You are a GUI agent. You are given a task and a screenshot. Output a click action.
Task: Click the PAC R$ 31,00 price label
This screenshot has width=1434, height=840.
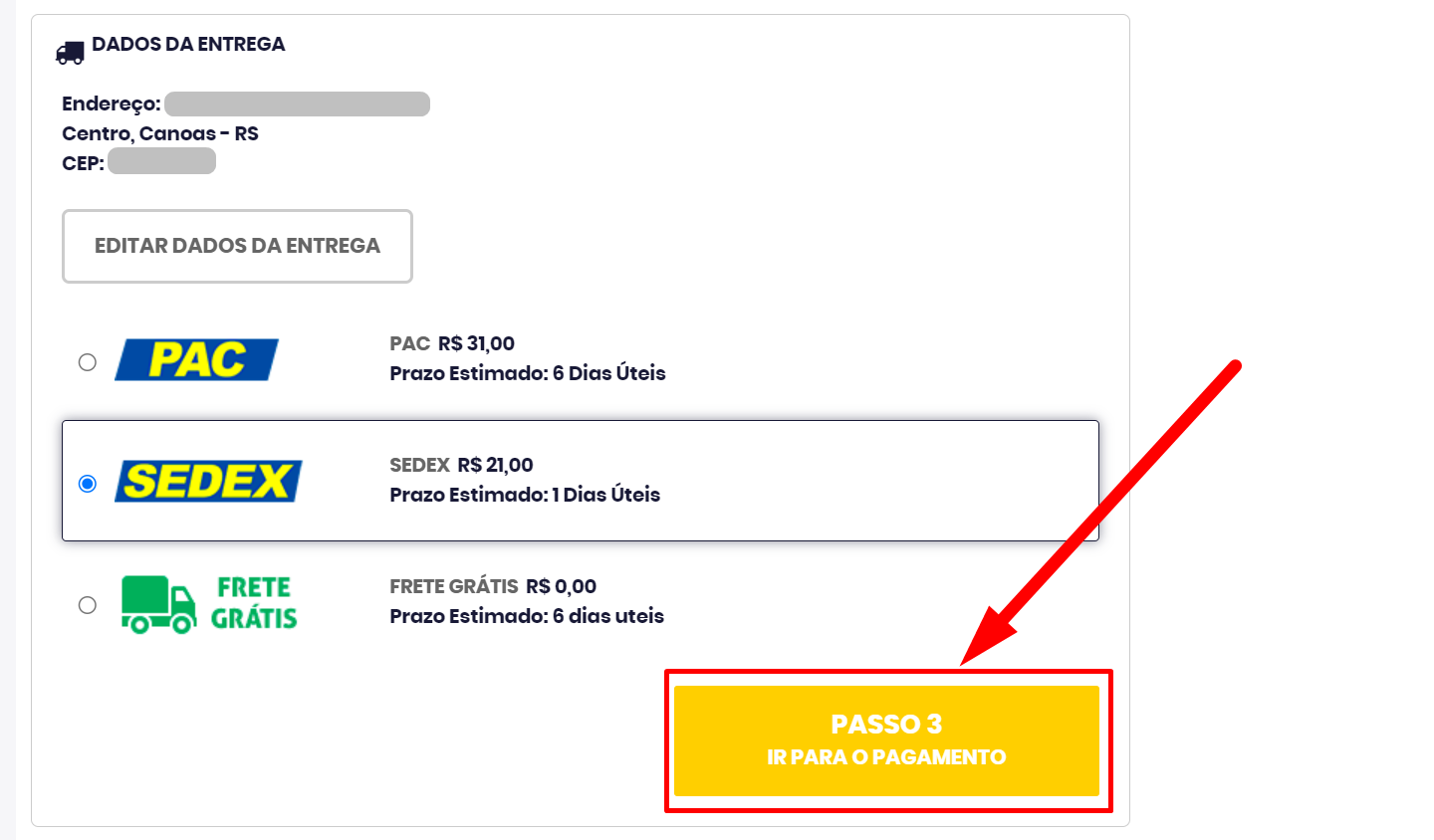tap(452, 343)
